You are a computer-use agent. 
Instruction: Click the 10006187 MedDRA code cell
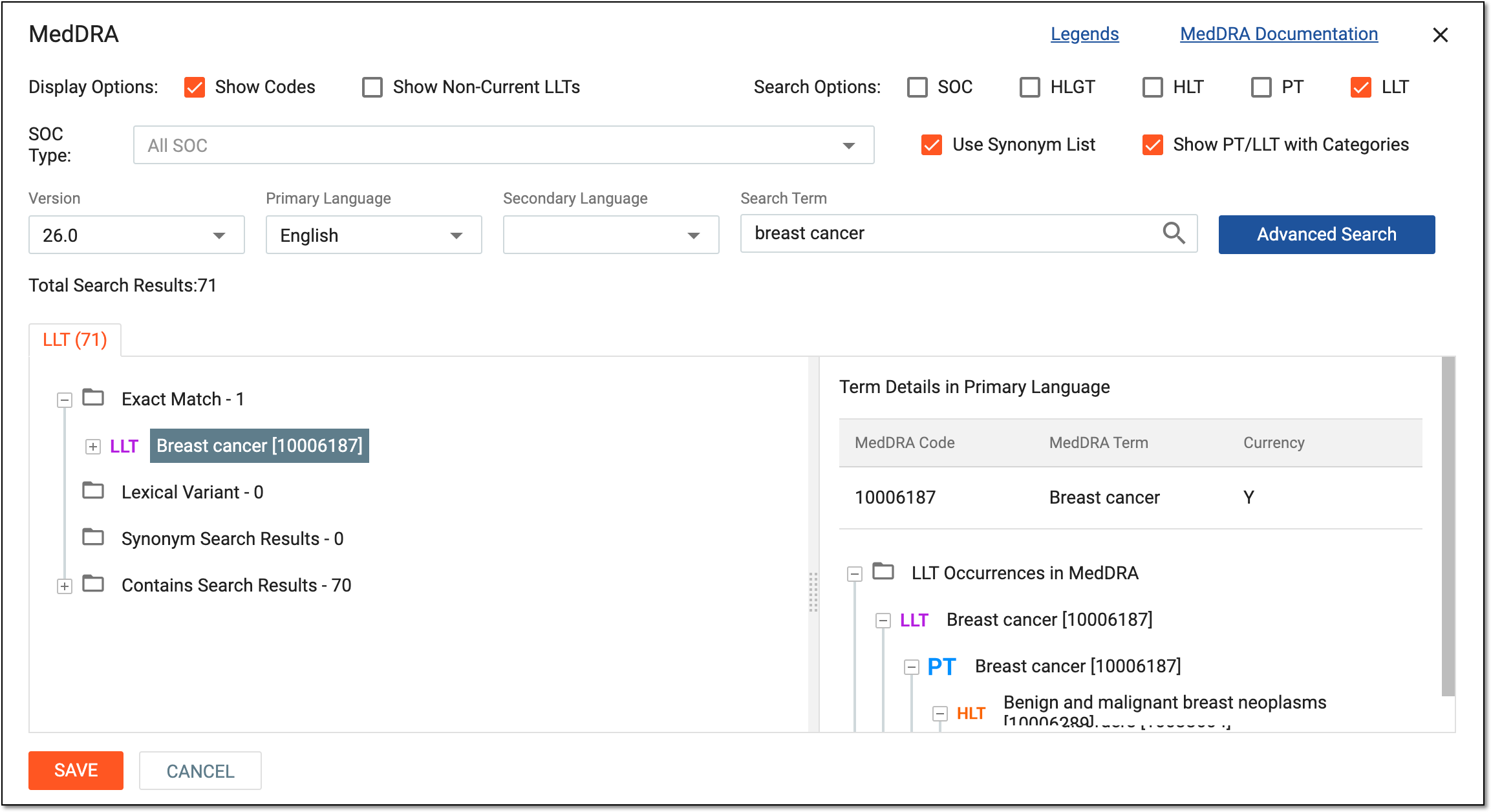point(895,498)
